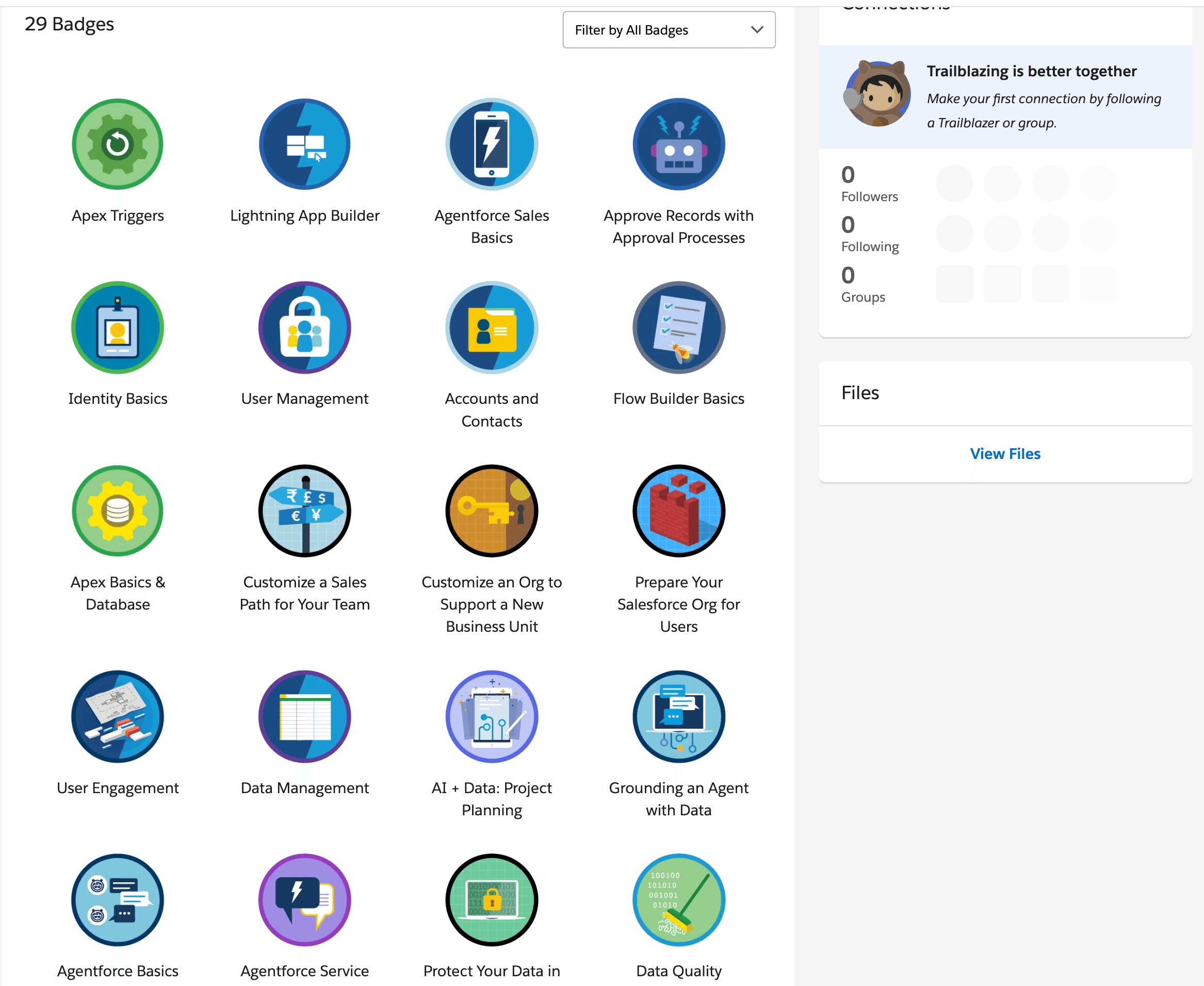Screen dimensions: 1204x986
Task: Open the Data Quality broom badge icon
Action: (678, 900)
